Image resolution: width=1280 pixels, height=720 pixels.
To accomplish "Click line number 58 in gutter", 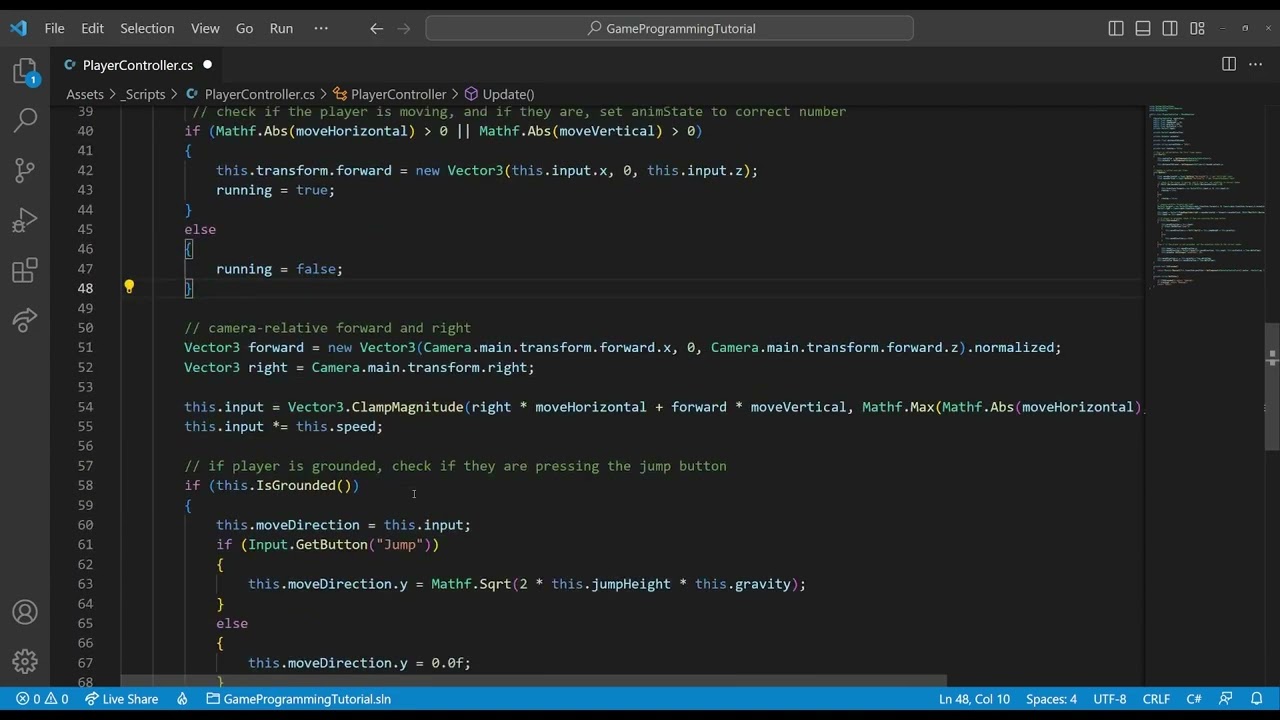I will pyautogui.click(x=86, y=485).
